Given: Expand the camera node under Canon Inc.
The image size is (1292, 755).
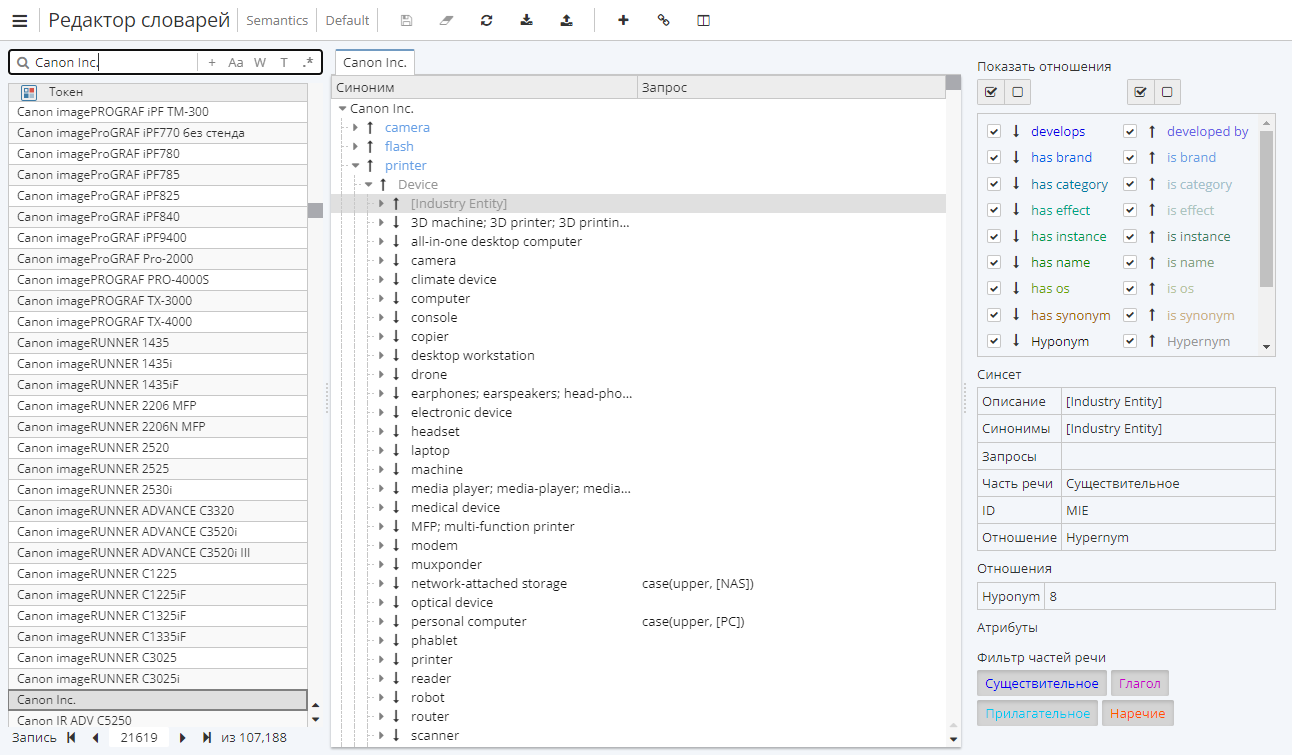Looking at the screenshot, I should coord(355,127).
